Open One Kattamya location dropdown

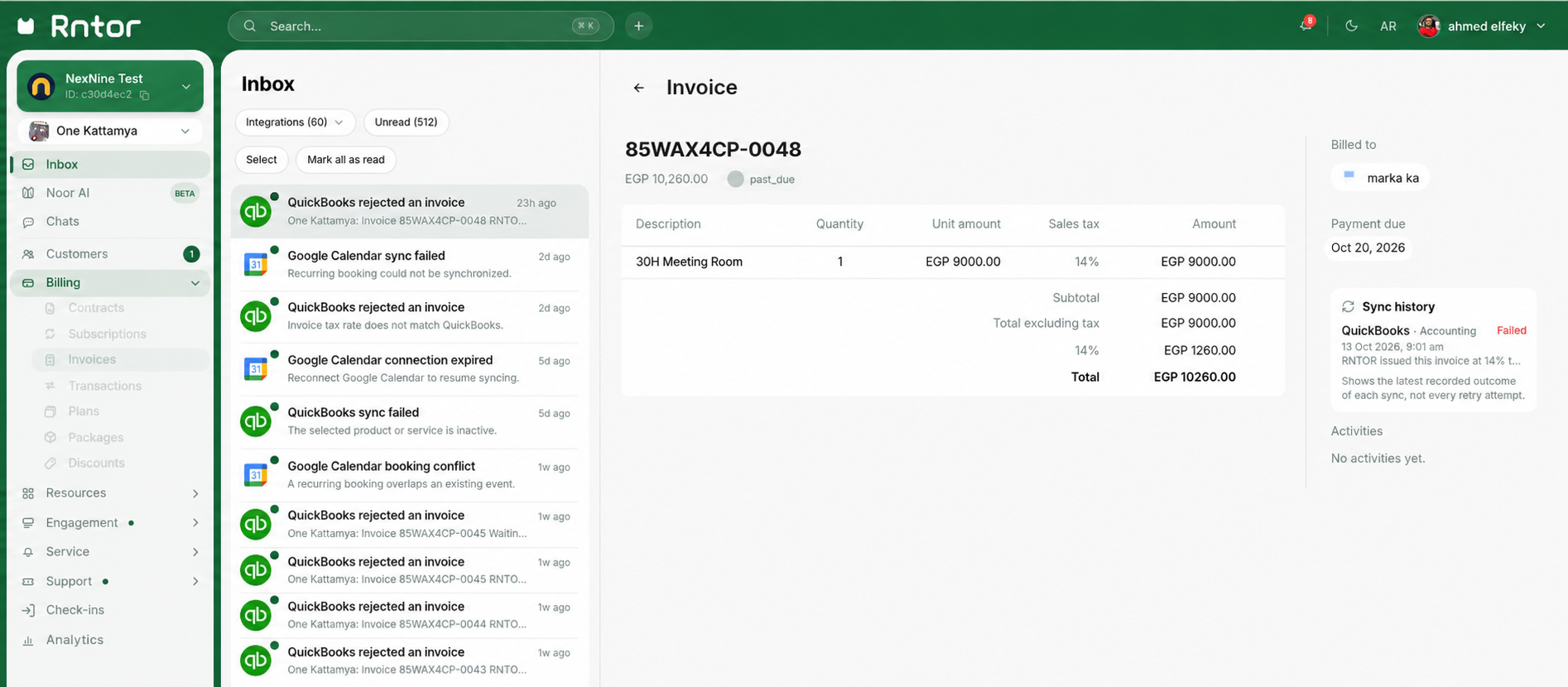tap(110, 131)
